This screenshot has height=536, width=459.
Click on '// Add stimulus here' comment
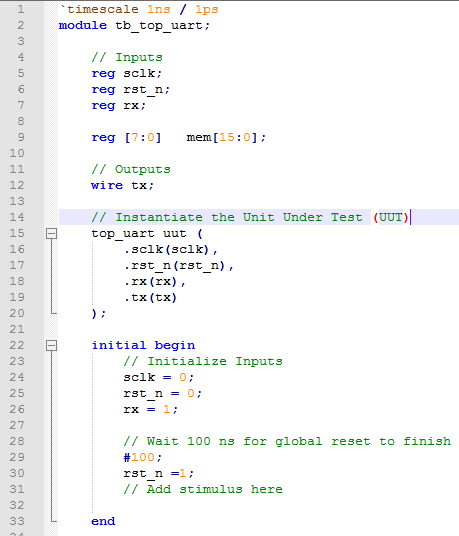(203, 489)
